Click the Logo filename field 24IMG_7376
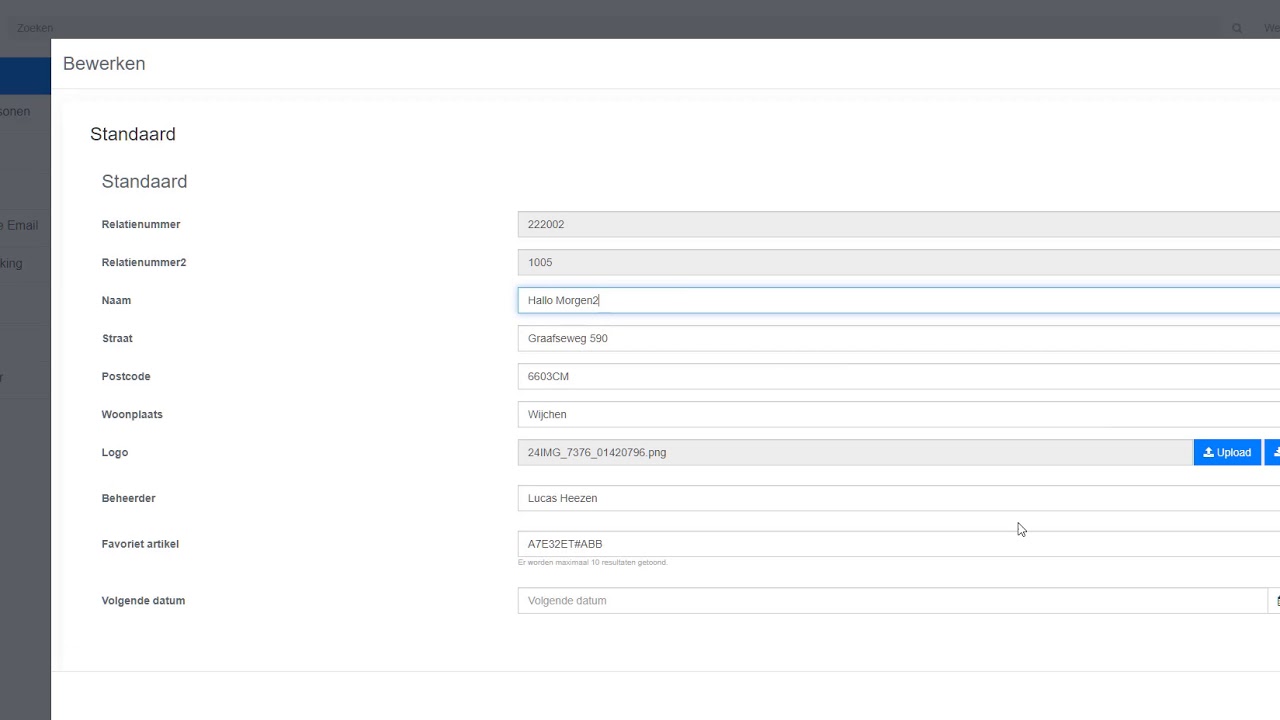 855,452
